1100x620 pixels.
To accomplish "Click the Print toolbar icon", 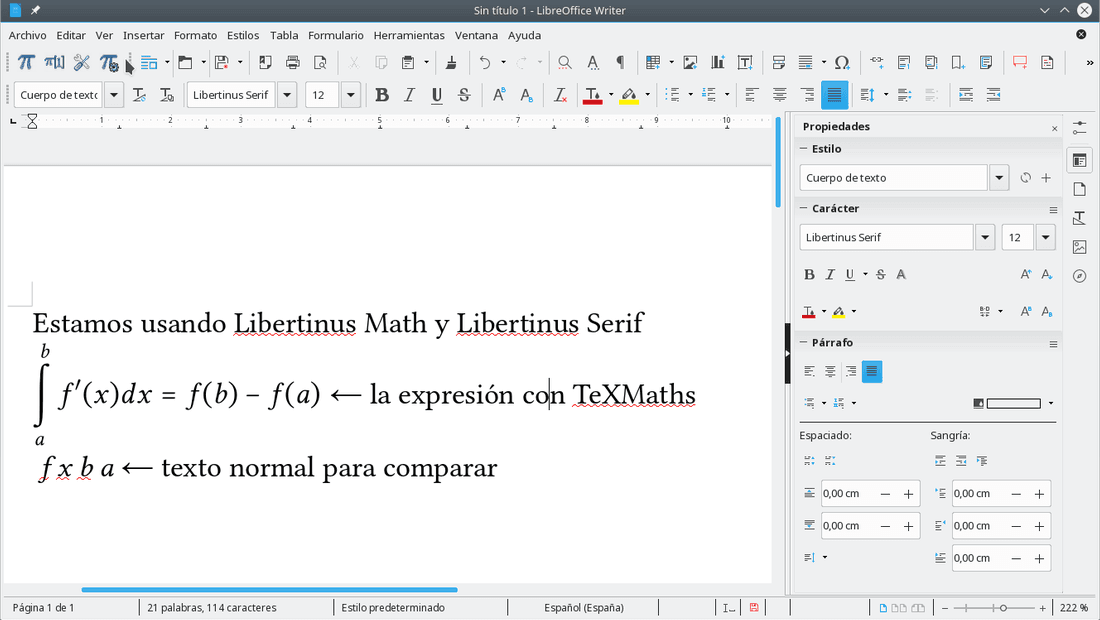I will (x=293, y=62).
